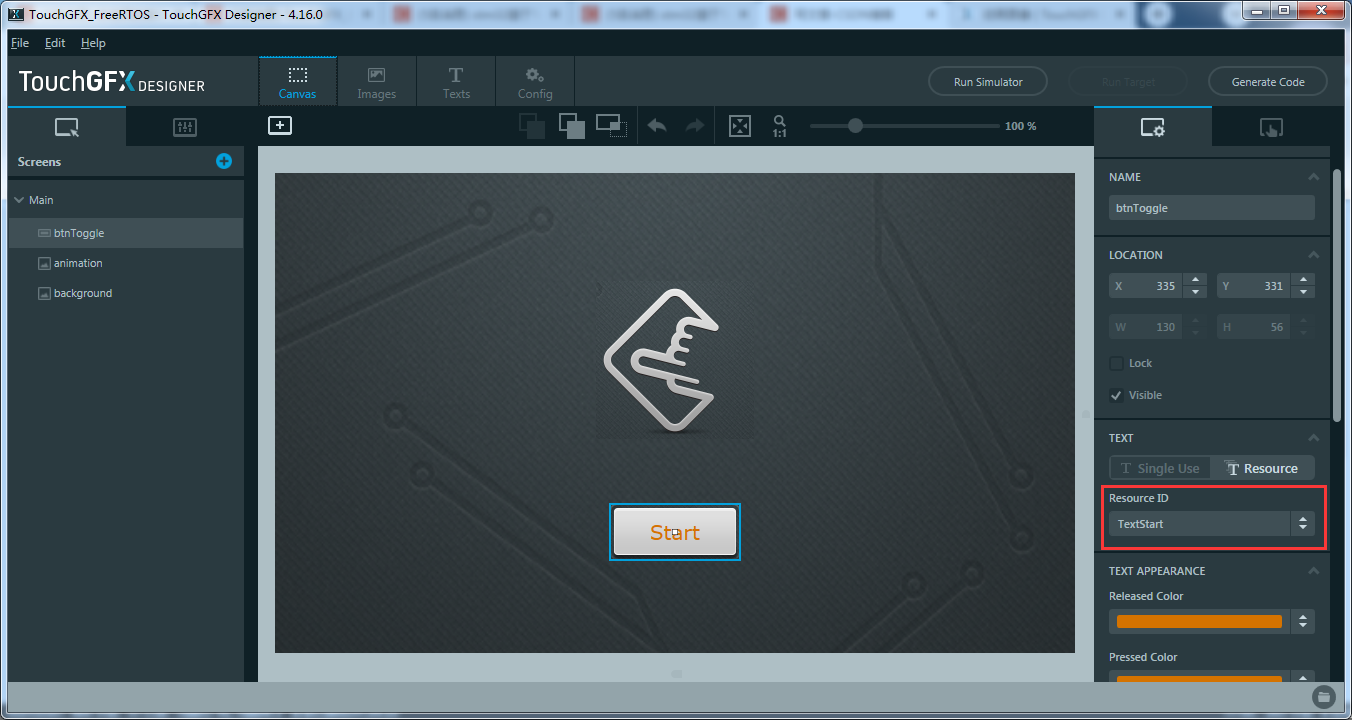Click the dashed-square z-order icon

click(610, 126)
